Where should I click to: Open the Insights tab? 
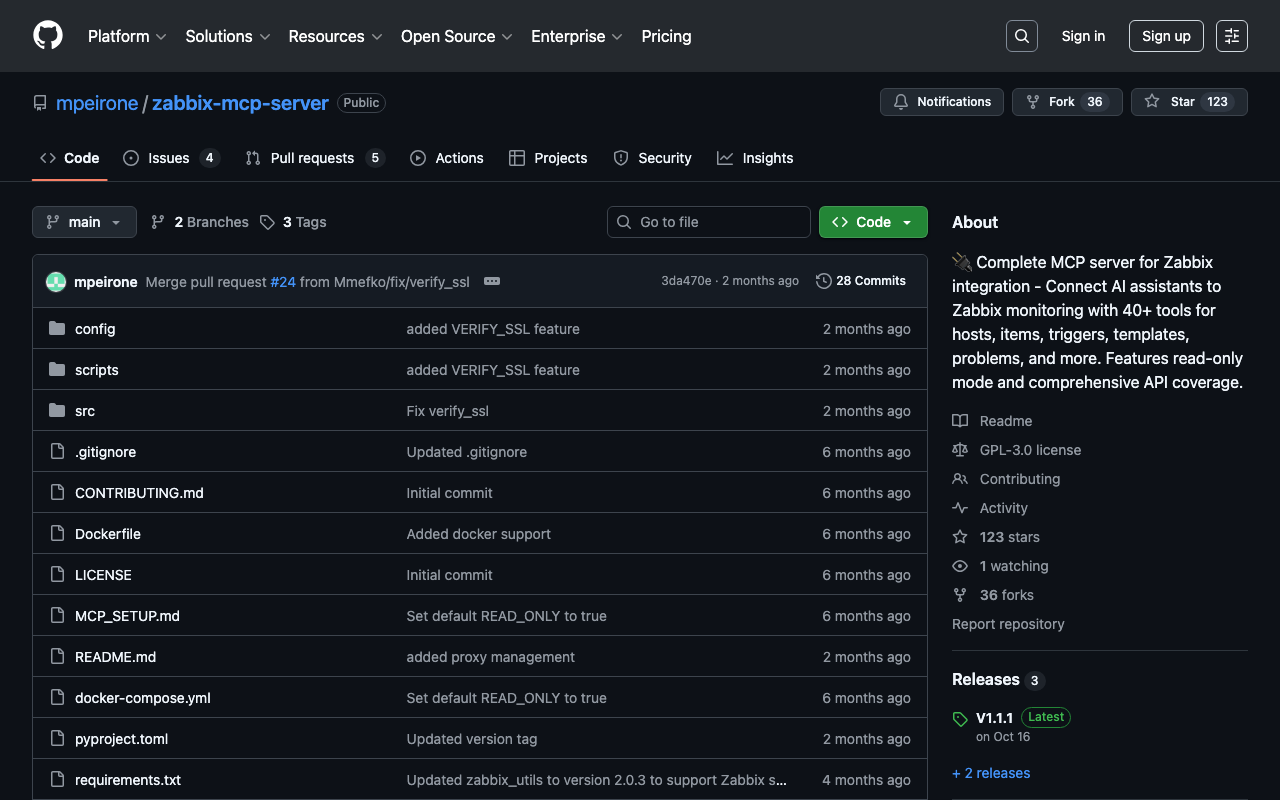767,158
